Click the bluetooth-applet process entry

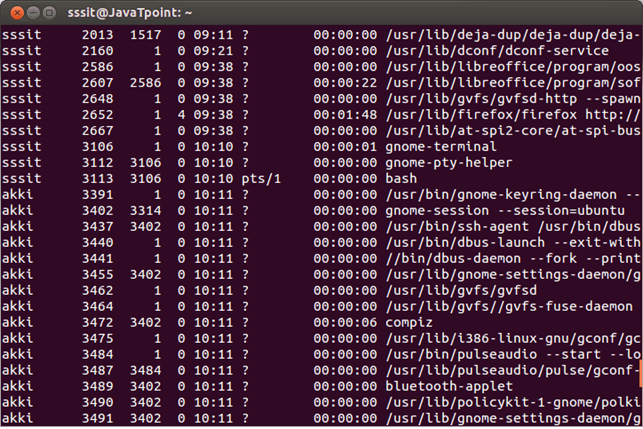tap(449, 386)
